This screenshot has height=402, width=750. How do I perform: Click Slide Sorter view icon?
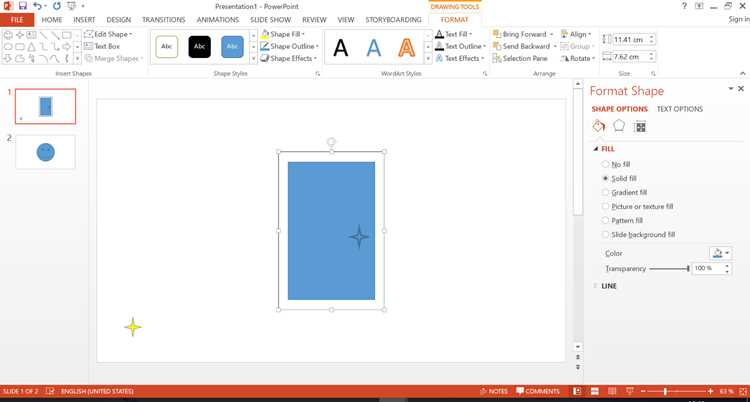pyautogui.click(x=595, y=391)
